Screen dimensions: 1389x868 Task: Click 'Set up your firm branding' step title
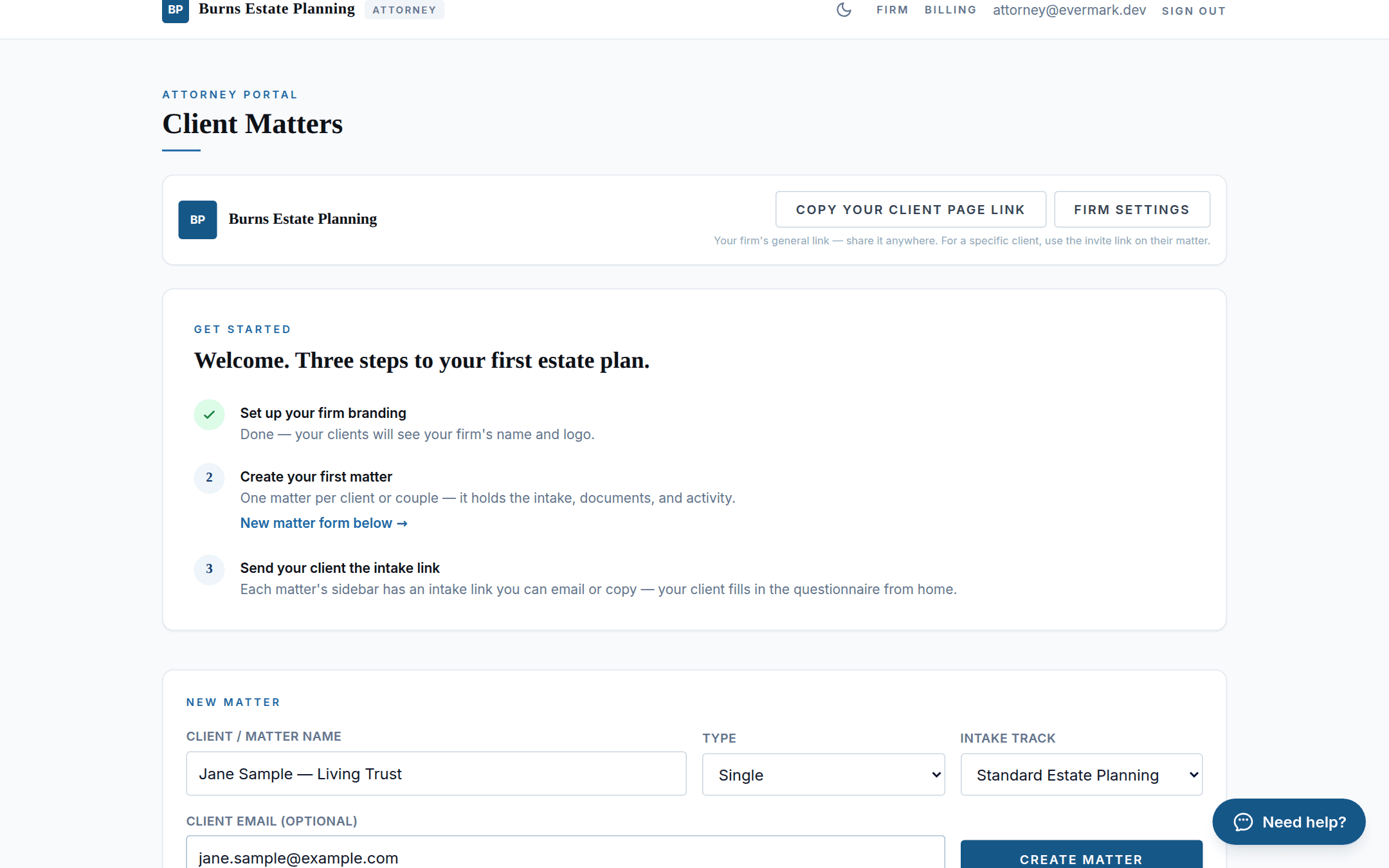(x=323, y=413)
